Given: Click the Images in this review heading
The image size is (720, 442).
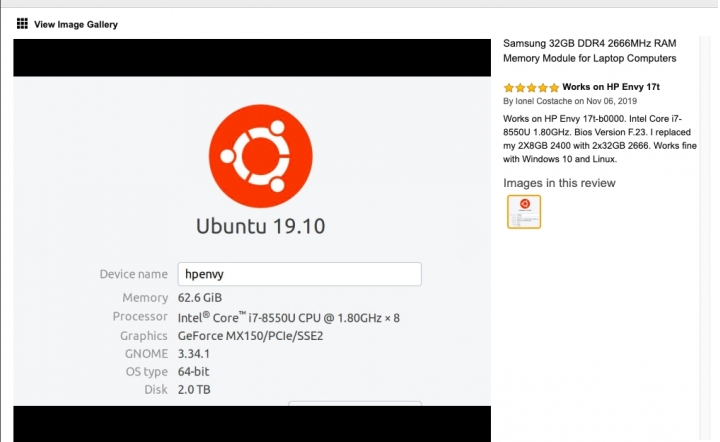Looking at the screenshot, I should pos(559,183).
